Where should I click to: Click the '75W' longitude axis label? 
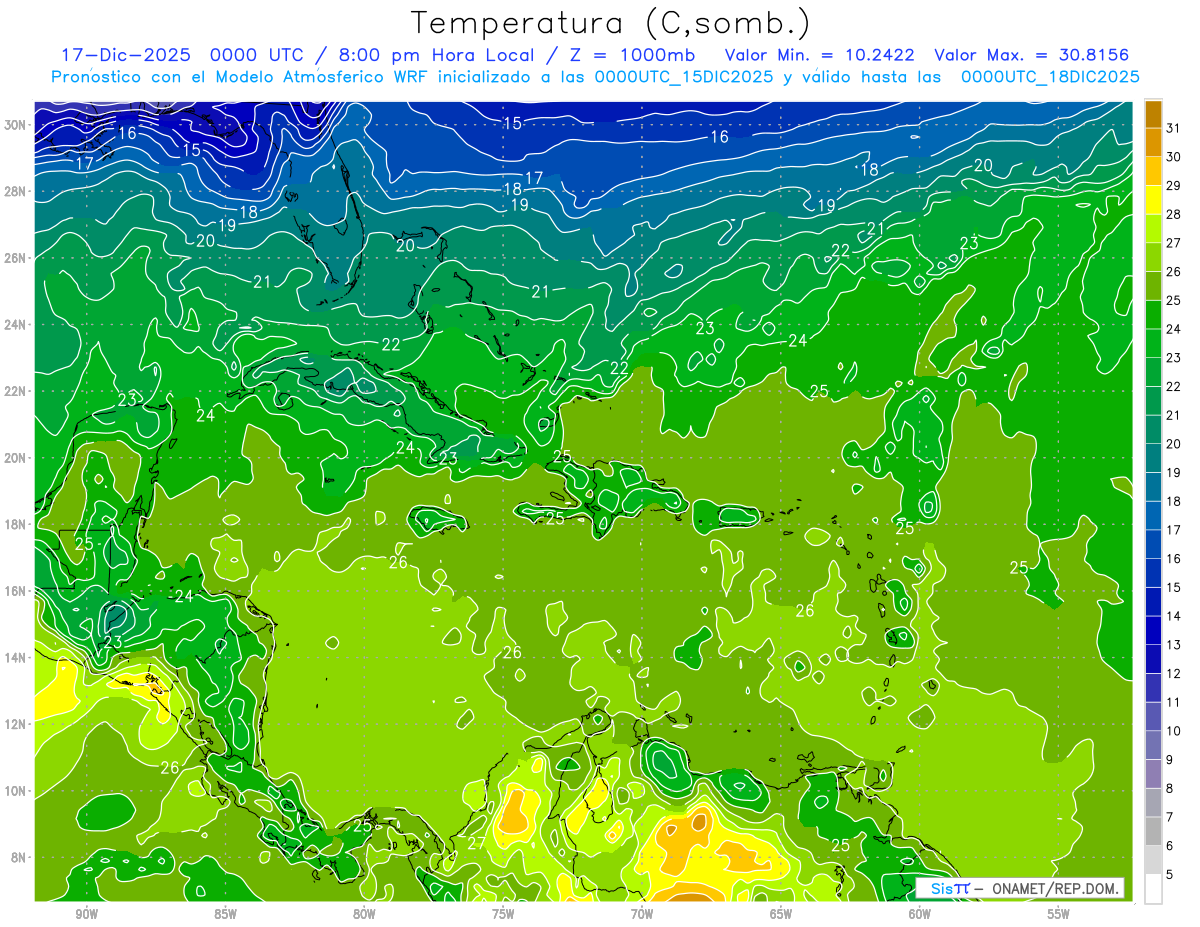pyautogui.click(x=503, y=914)
